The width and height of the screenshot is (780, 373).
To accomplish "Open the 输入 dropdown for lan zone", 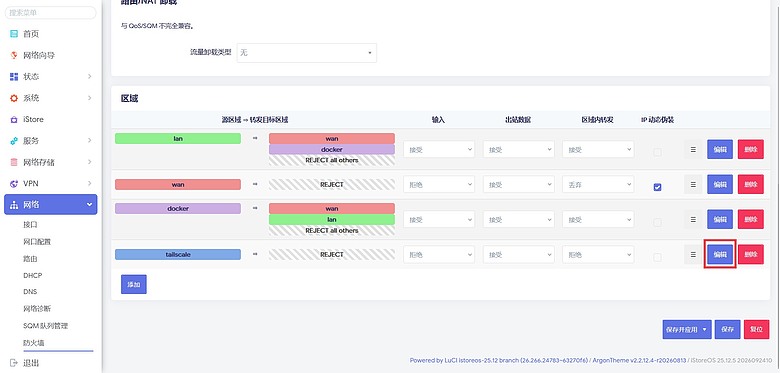I will pos(439,149).
